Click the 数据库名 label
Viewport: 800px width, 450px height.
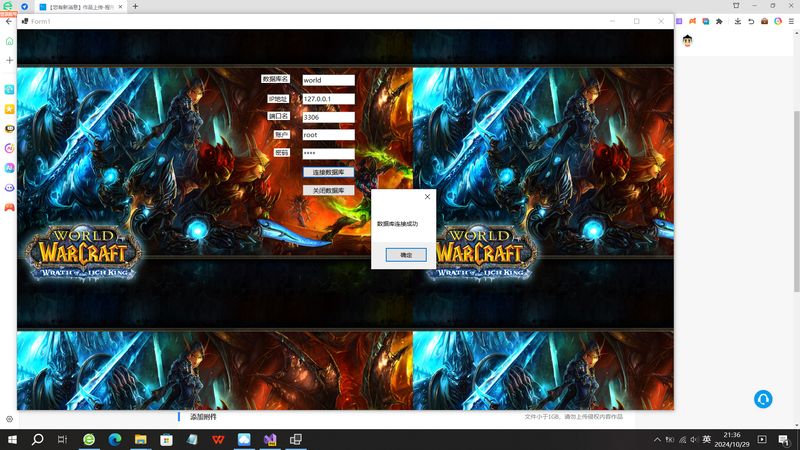(x=276, y=79)
